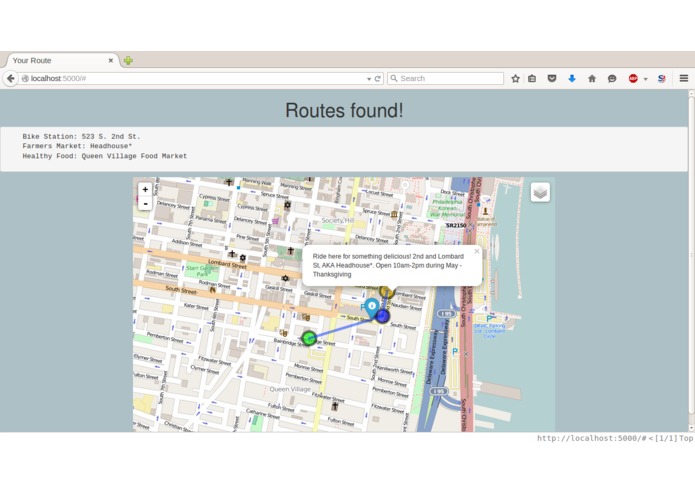This screenshot has height=494, width=695.
Task: Select the Your Route tab
Action: tap(60, 60)
